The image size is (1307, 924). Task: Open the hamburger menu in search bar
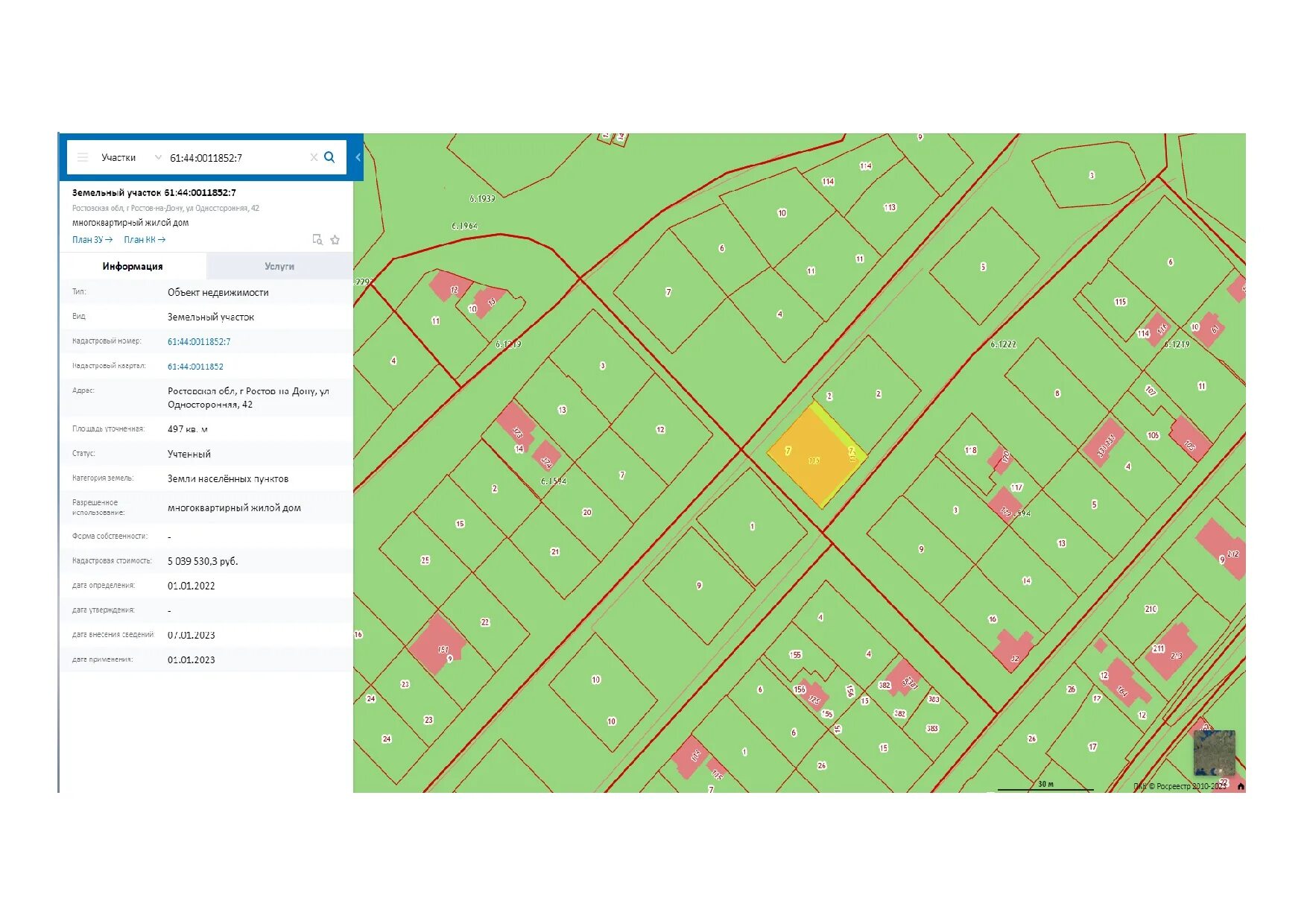pos(83,158)
